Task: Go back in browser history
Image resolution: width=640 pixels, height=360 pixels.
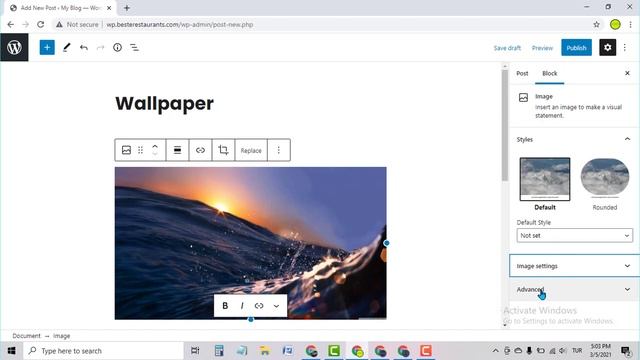Action: click(11, 24)
